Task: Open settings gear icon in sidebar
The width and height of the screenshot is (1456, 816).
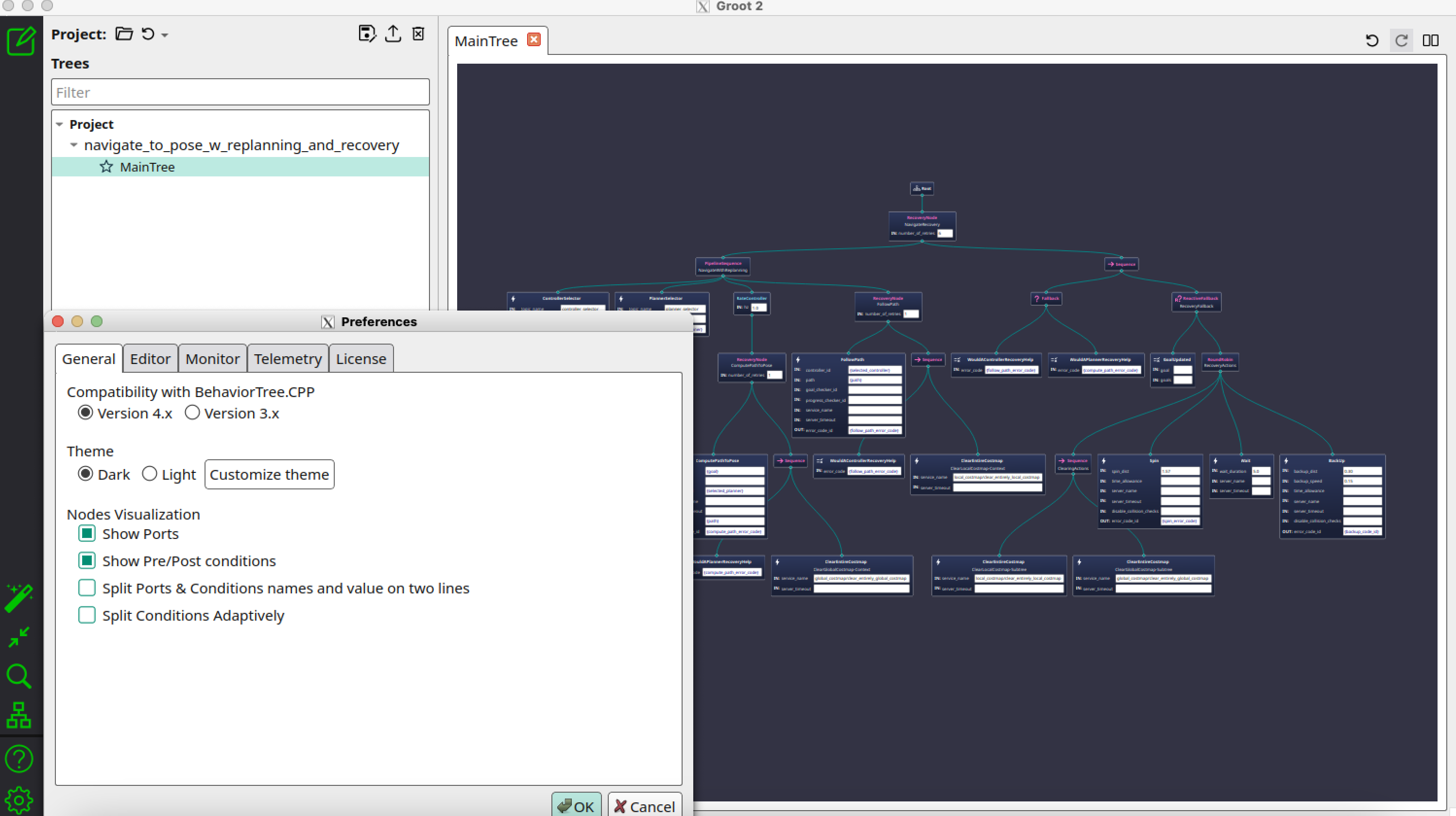Action: click(x=18, y=800)
